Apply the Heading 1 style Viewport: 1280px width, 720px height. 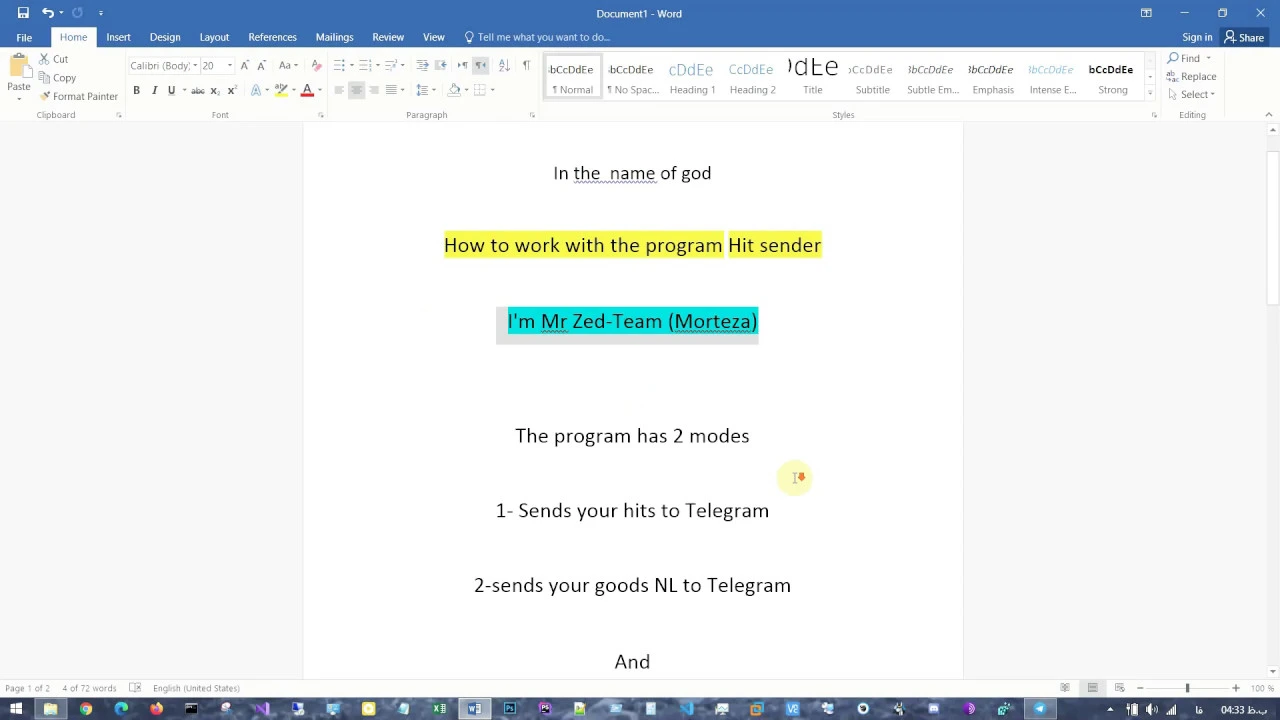pos(692,78)
